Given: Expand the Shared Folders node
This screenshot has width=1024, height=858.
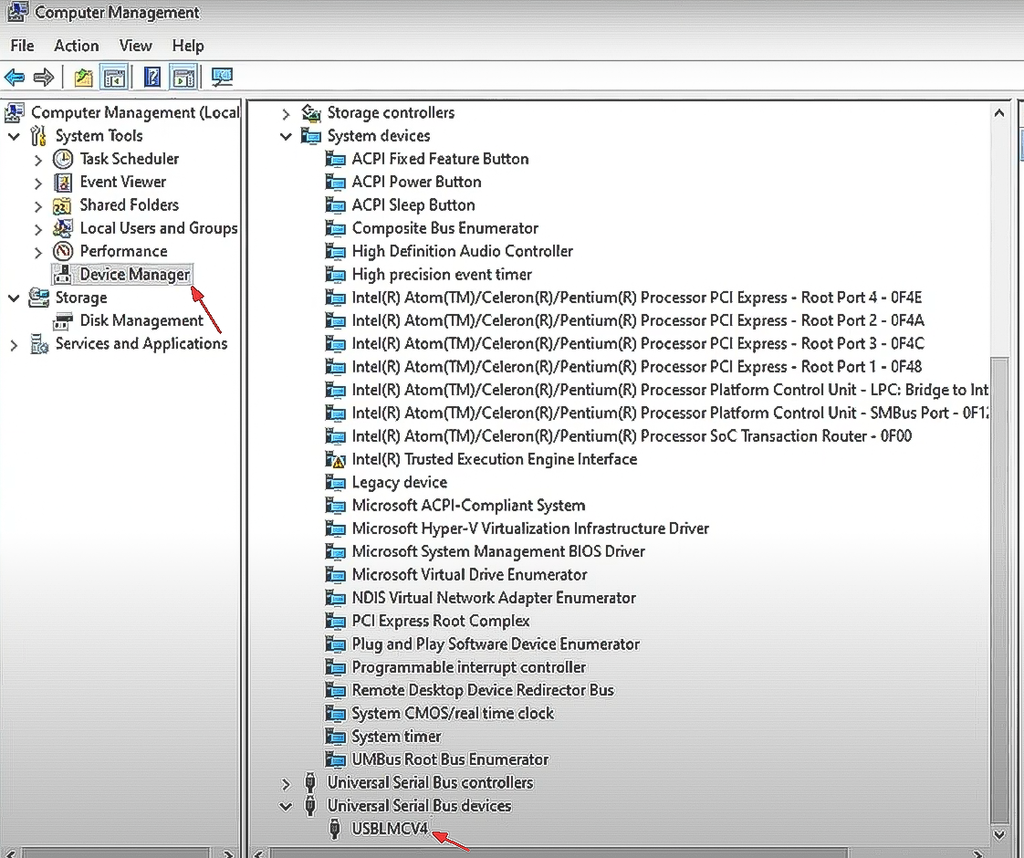Looking at the screenshot, I should (38, 207).
